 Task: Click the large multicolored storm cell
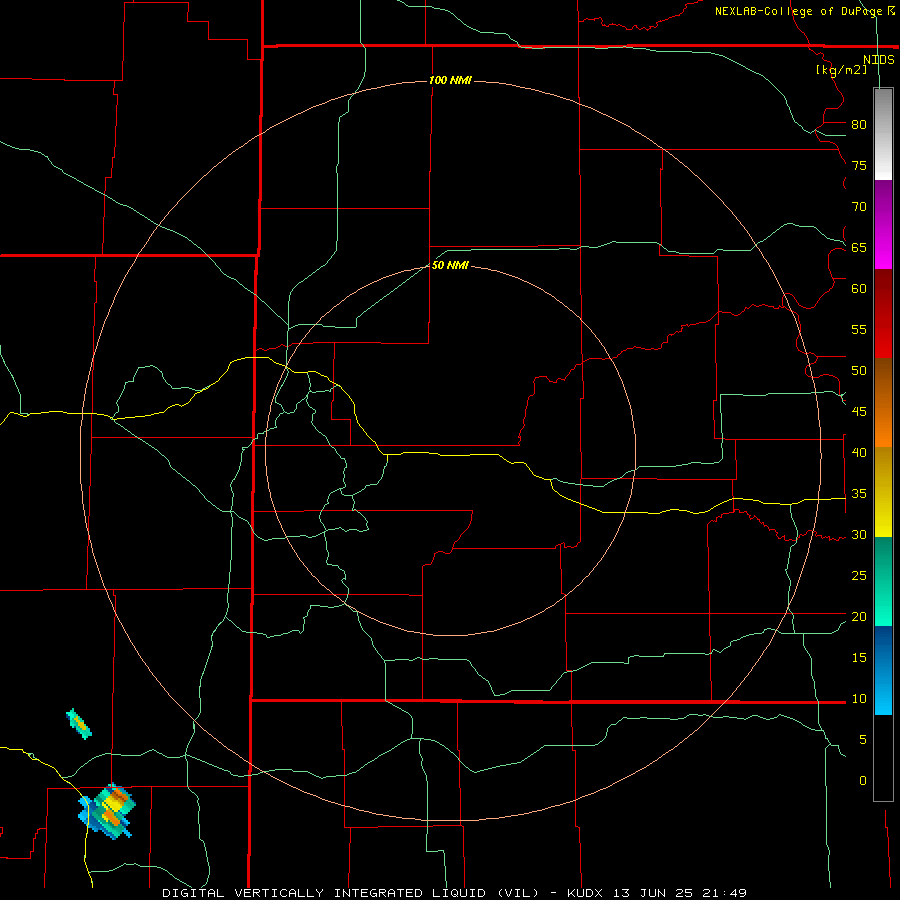point(107,811)
